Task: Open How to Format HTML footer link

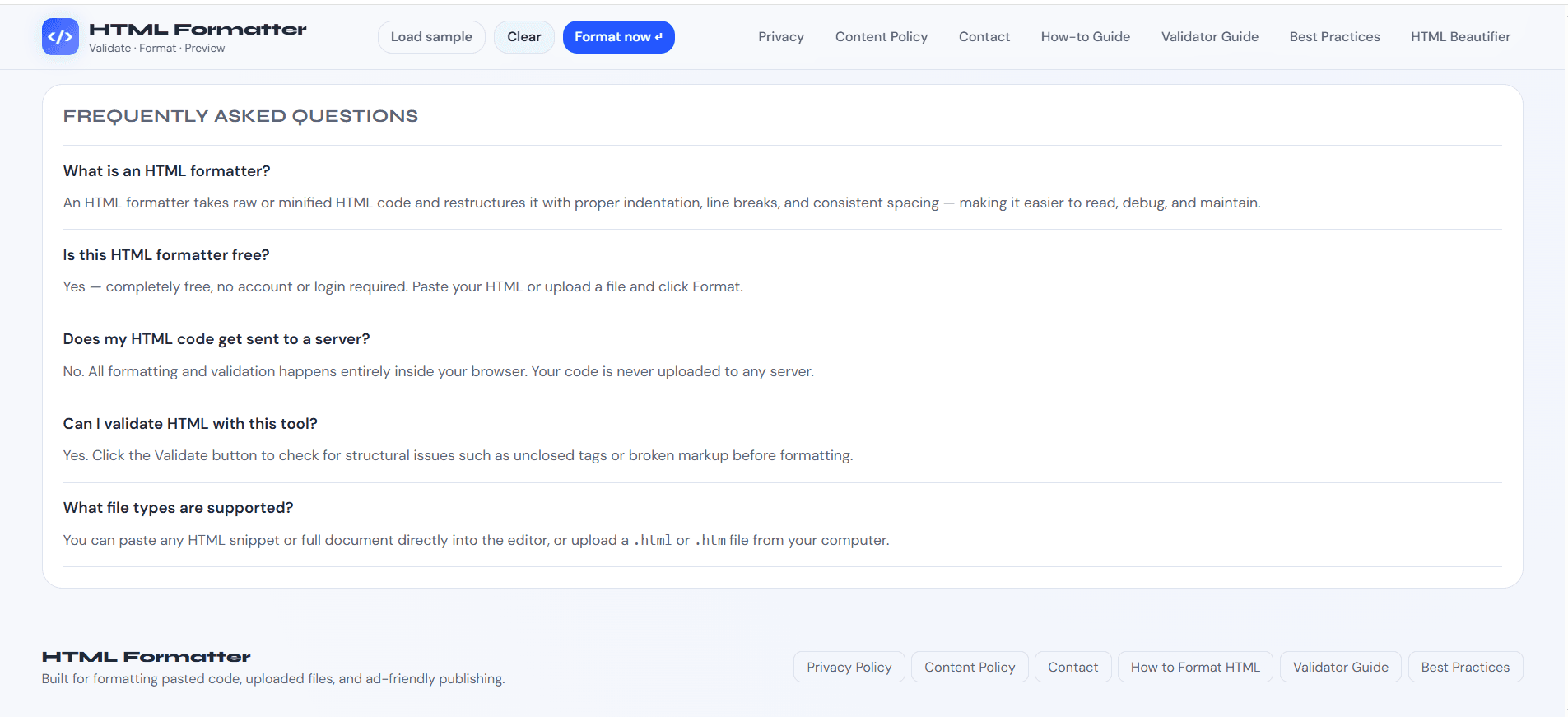Action: (1195, 667)
